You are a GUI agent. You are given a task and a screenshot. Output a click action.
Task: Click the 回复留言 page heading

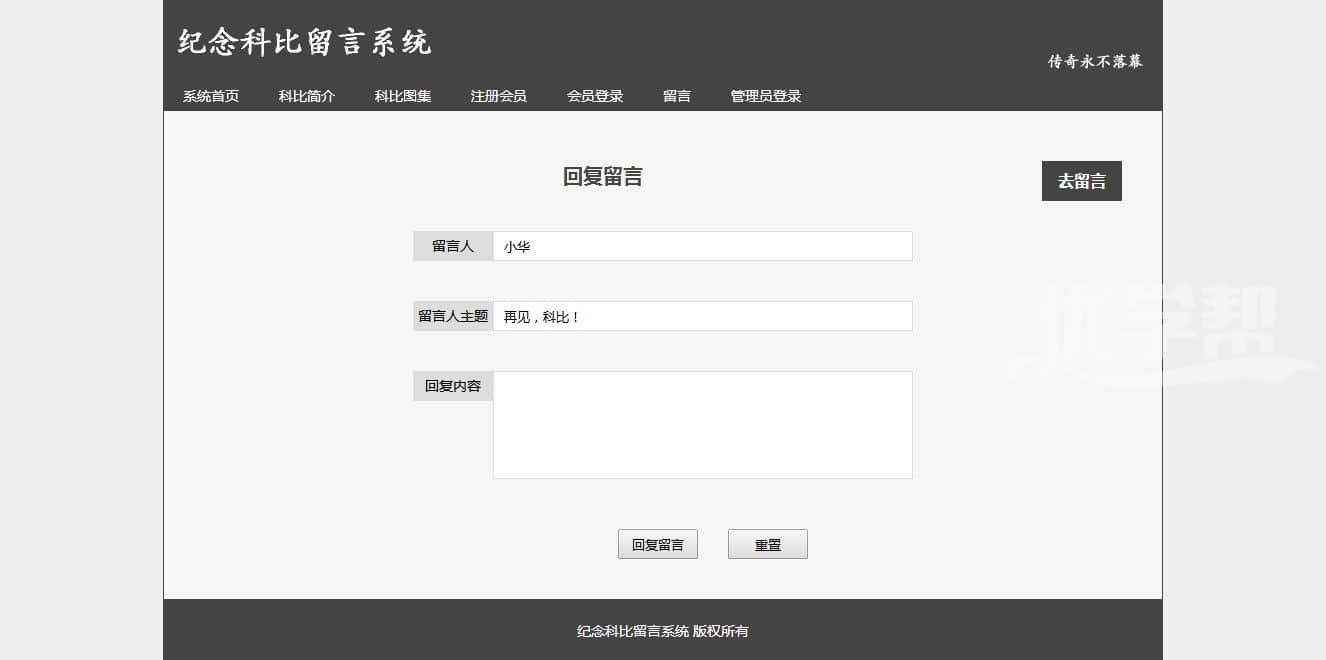(x=603, y=177)
